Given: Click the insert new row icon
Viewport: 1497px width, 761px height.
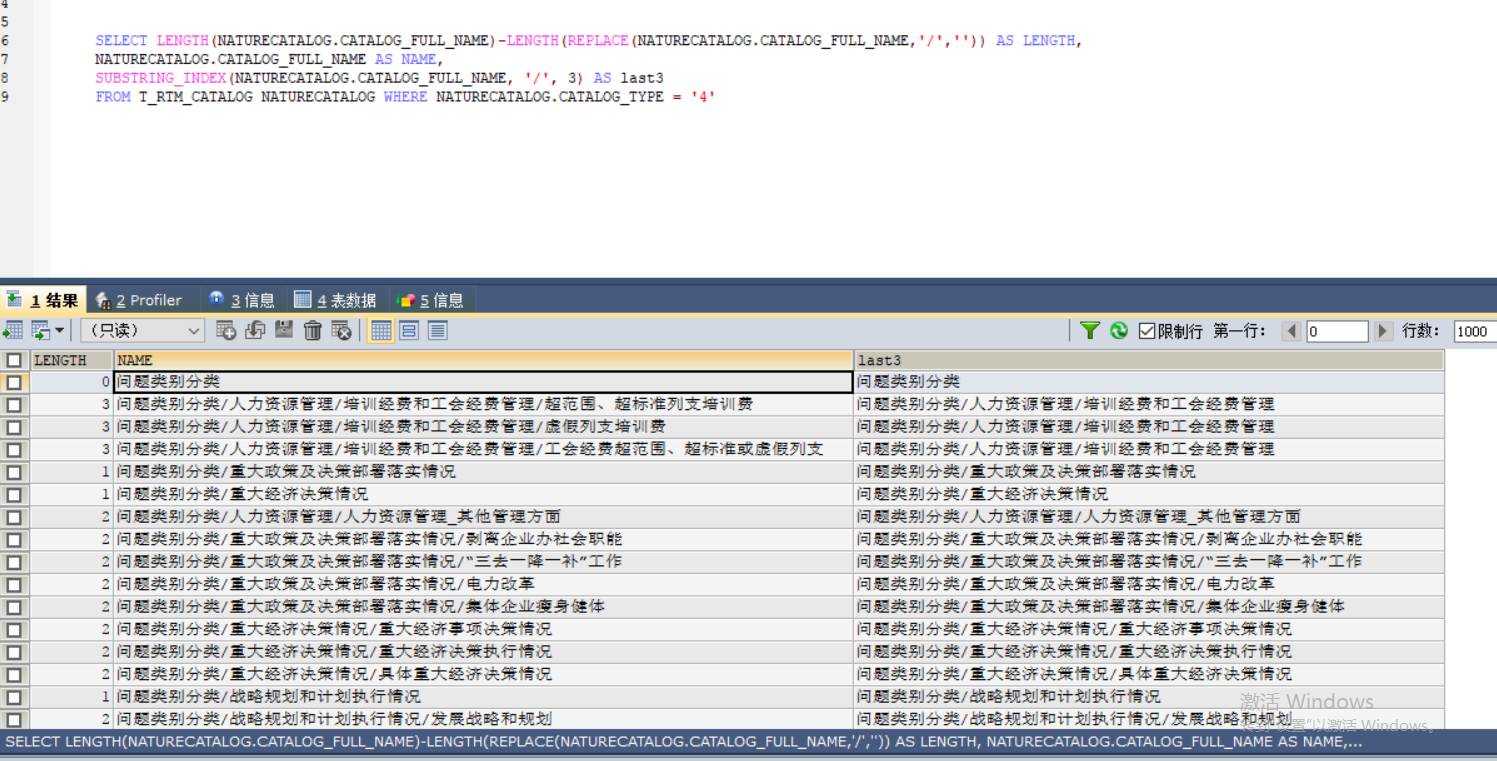Looking at the screenshot, I should 226,330.
